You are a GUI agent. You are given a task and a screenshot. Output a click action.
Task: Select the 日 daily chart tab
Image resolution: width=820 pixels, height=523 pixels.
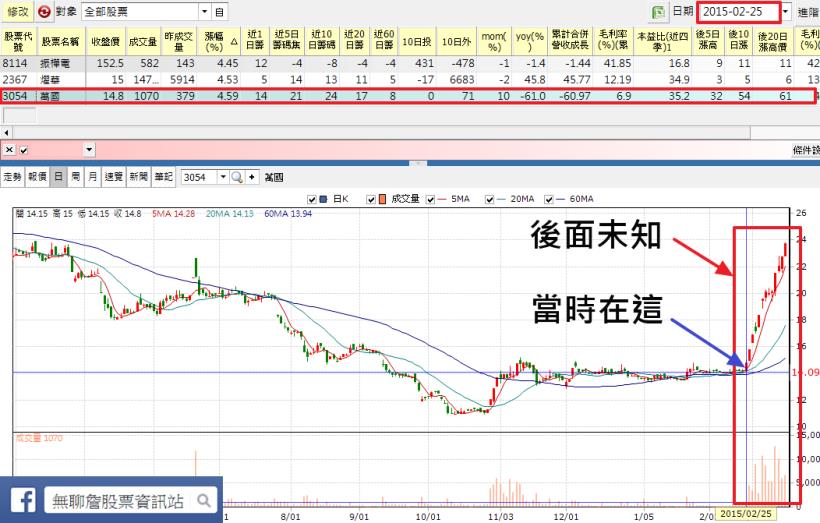click(58, 177)
